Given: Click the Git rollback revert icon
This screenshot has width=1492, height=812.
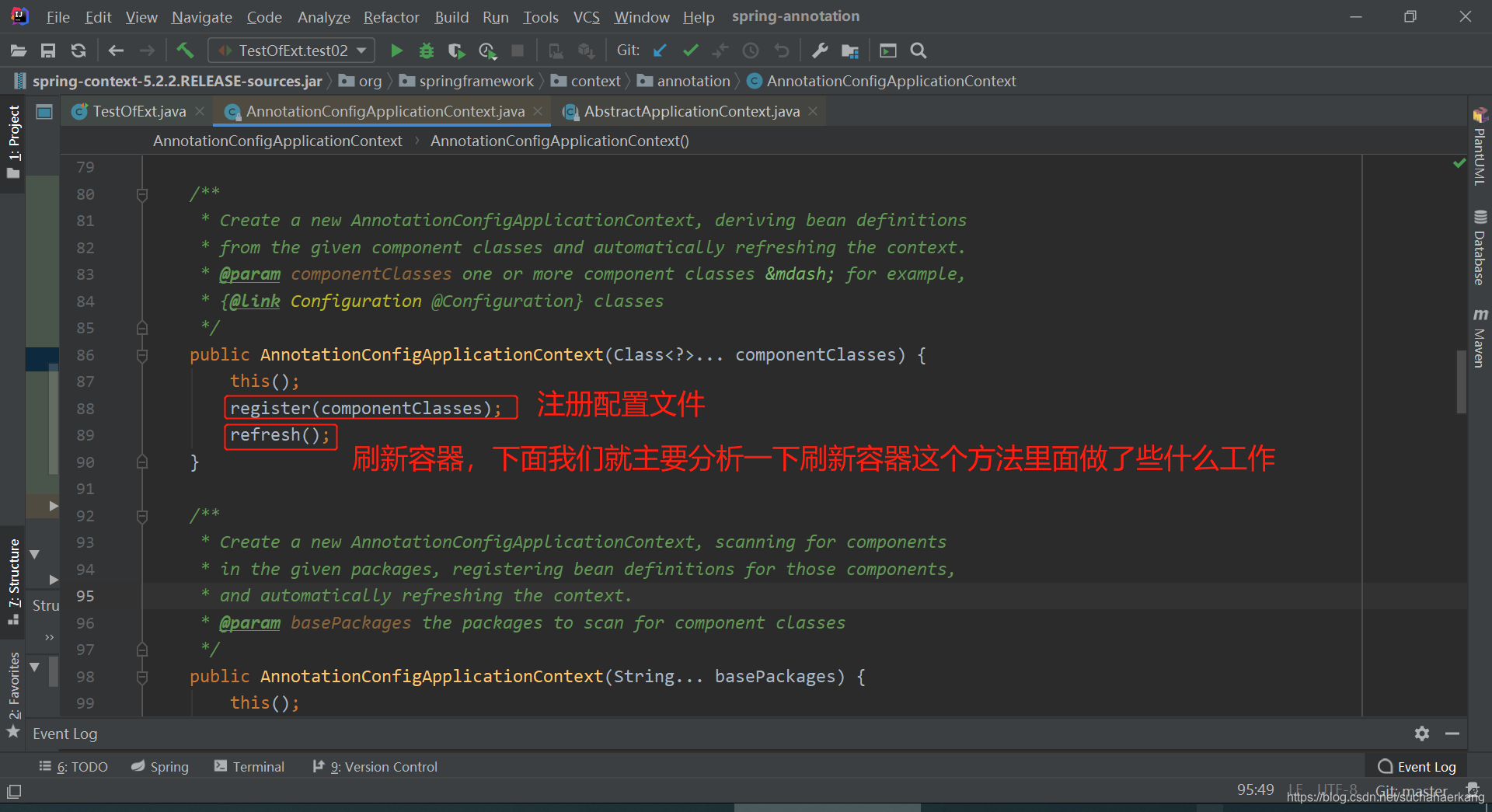Looking at the screenshot, I should click(x=782, y=51).
